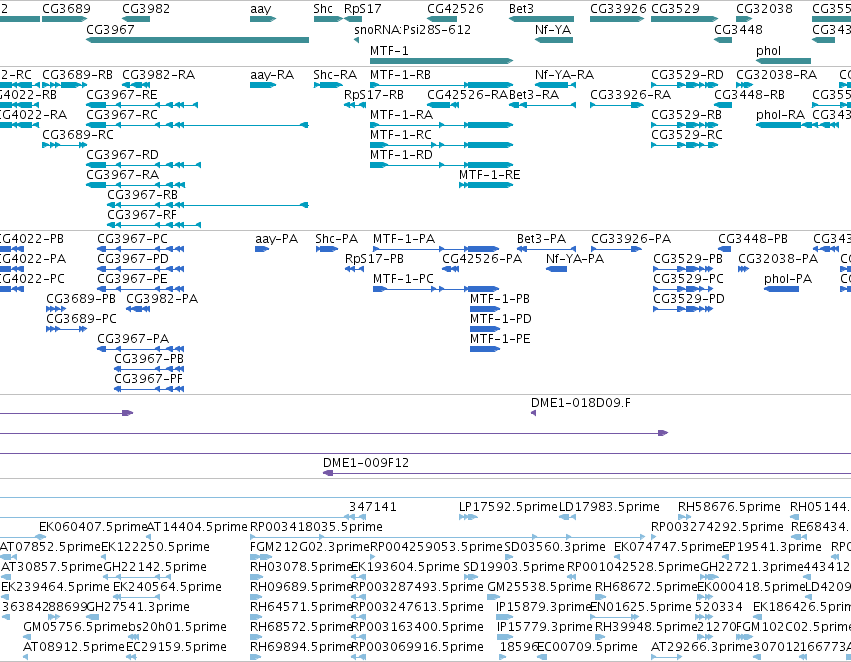Select transcript CG3689-RC
The height and width of the screenshot is (662, 851).
pos(64,145)
